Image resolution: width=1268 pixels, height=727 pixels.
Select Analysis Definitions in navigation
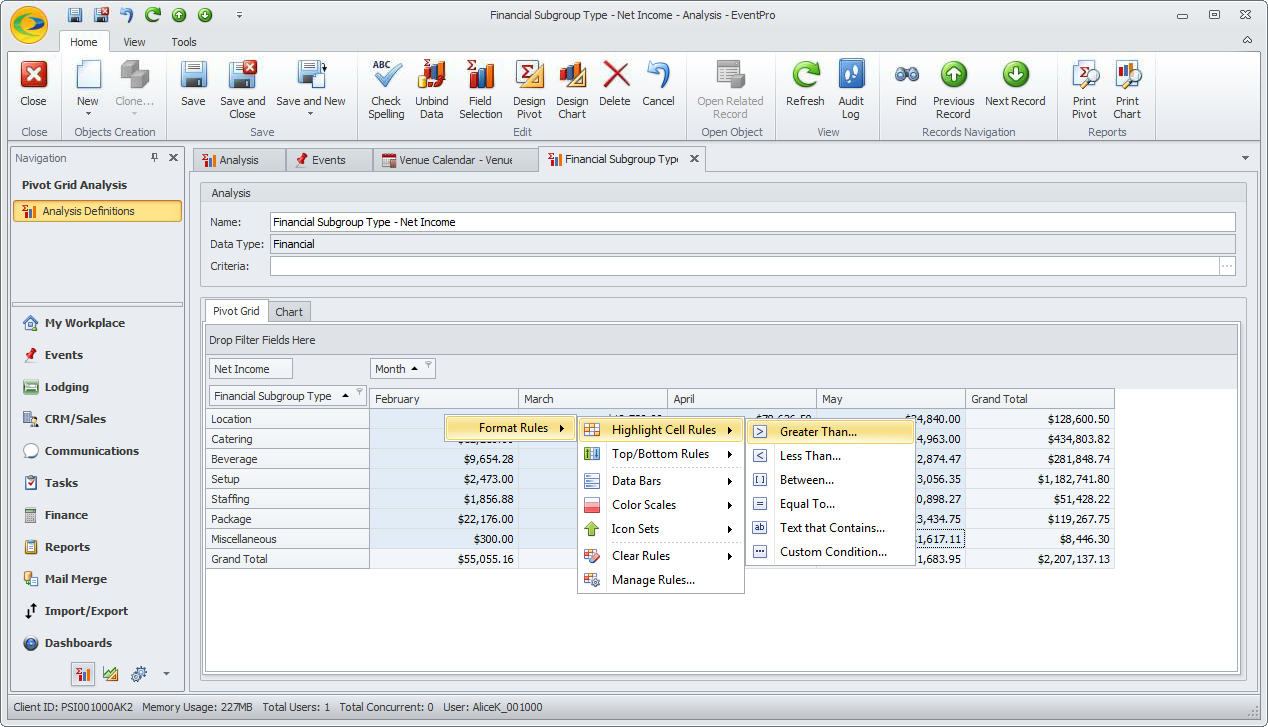97,211
